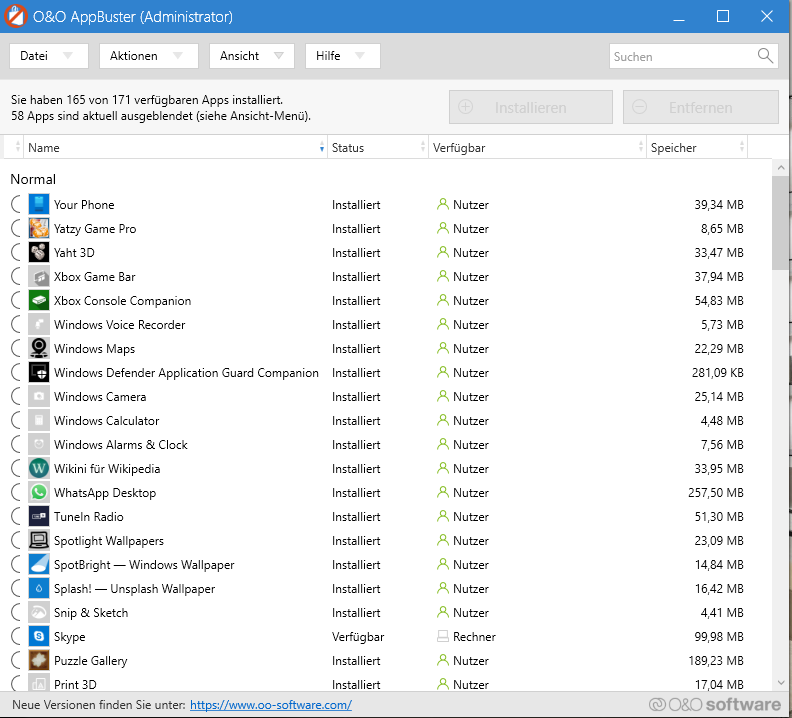Screen dimensions: 792x718
Task: Click the Windows Alarms & Clock icon
Action: (x=39, y=445)
